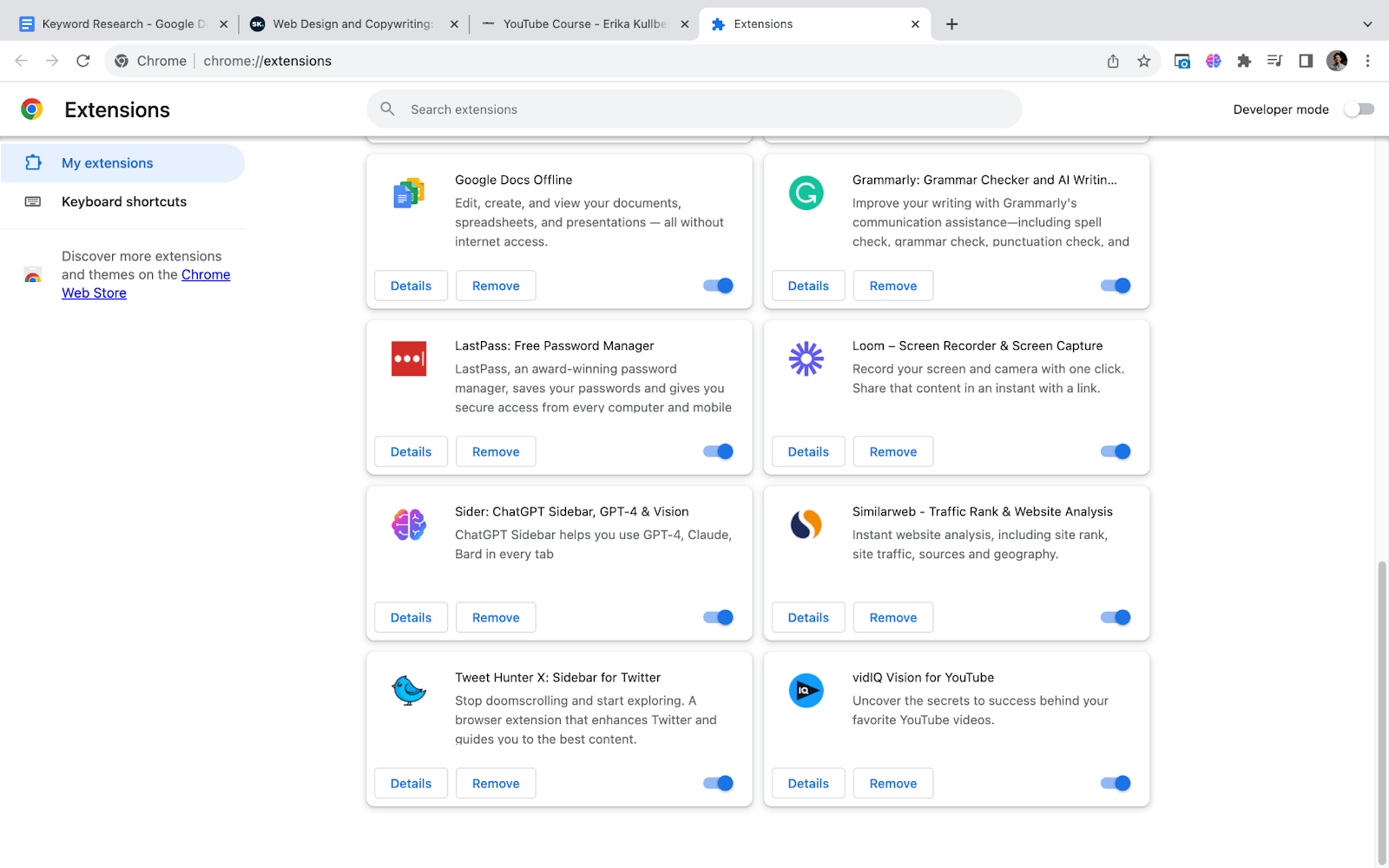This screenshot has width=1389, height=868.
Task: Open the Extensions puzzle piece menu
Action: pyautogui.click(x=1244, y=61)
